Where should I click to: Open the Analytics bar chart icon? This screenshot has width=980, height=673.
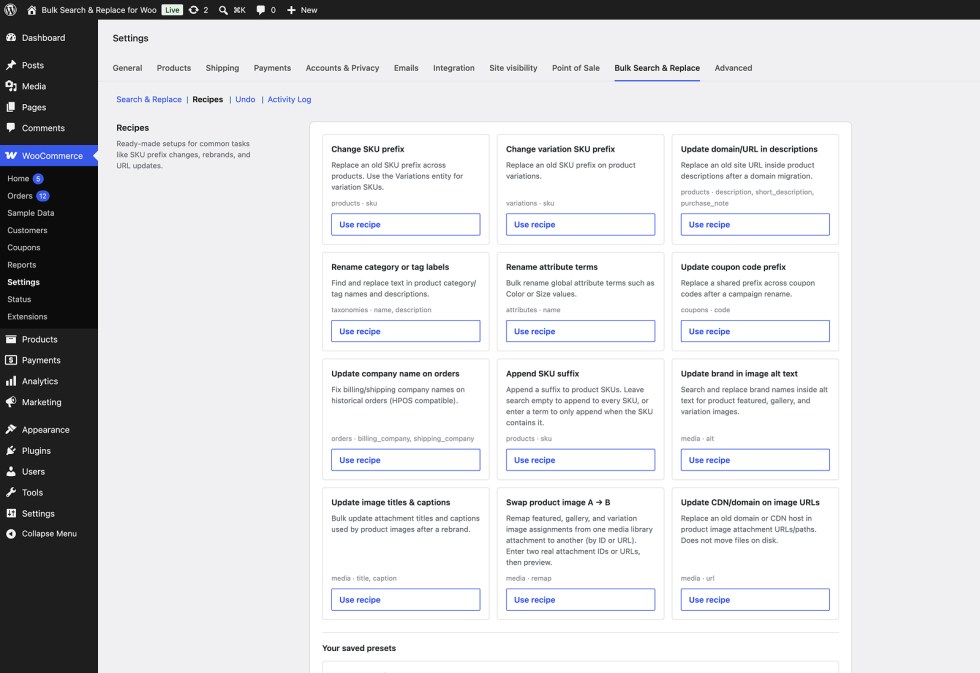(11, 381)
